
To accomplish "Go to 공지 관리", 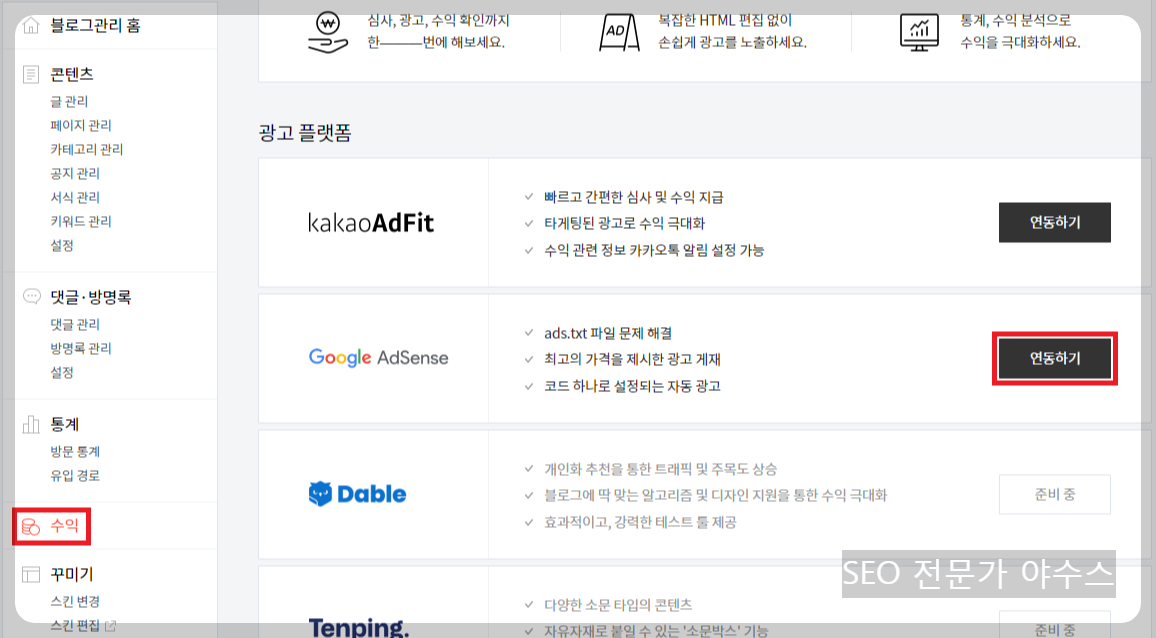I will pos(75,173).
